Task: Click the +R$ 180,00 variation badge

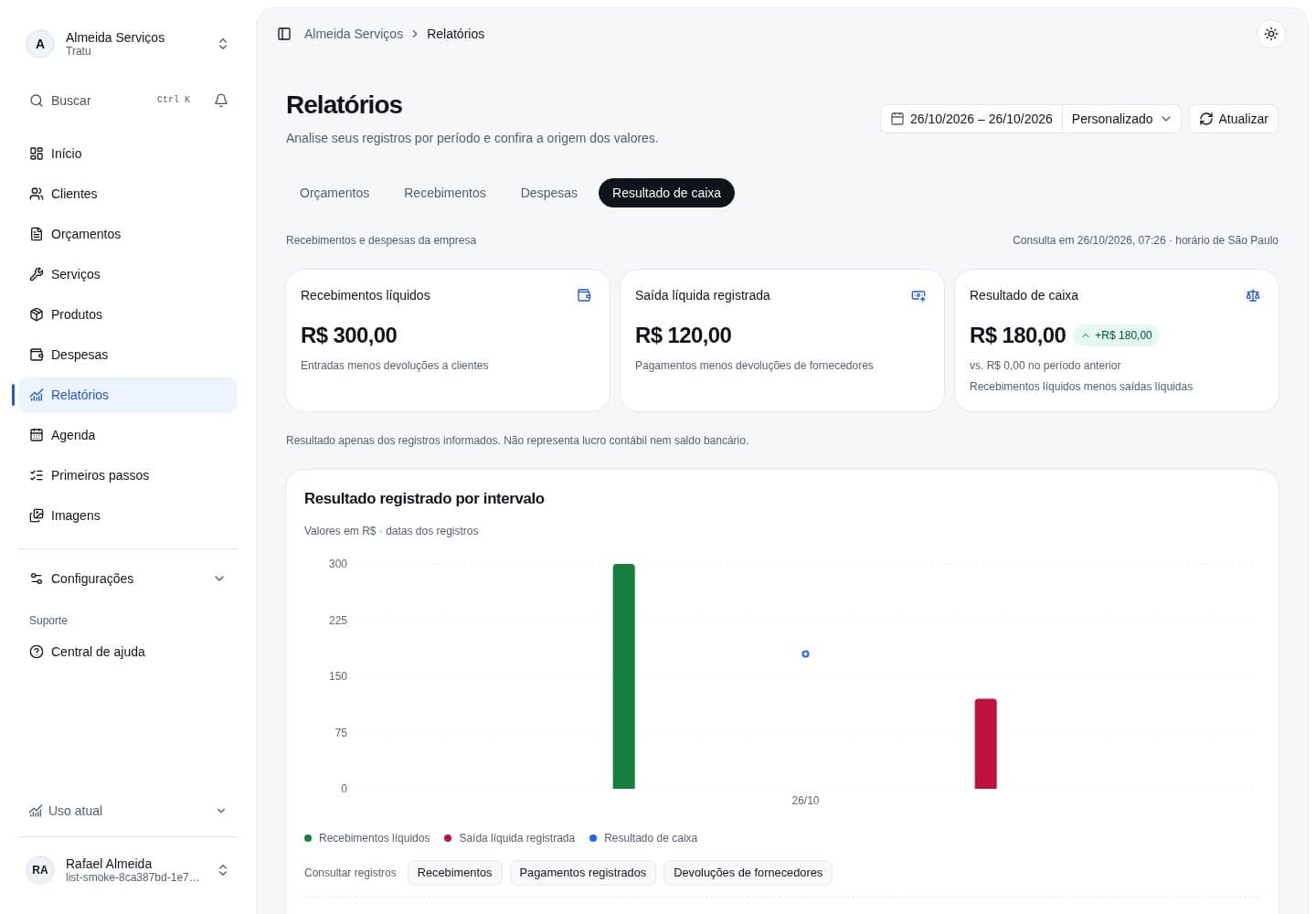Action: click(x=1116, y=335)
